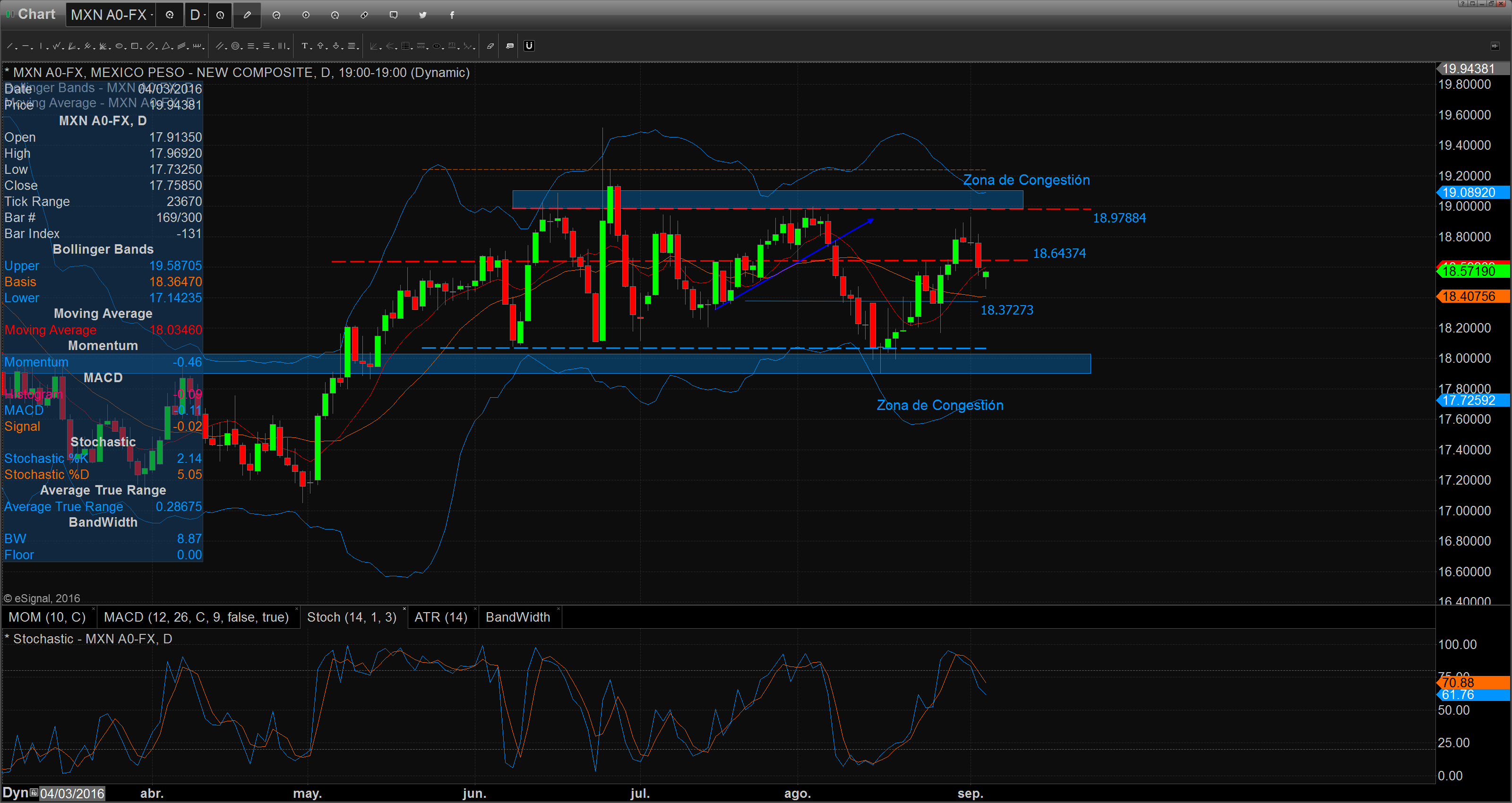Select the text T annotation tool

click(305, 46)
